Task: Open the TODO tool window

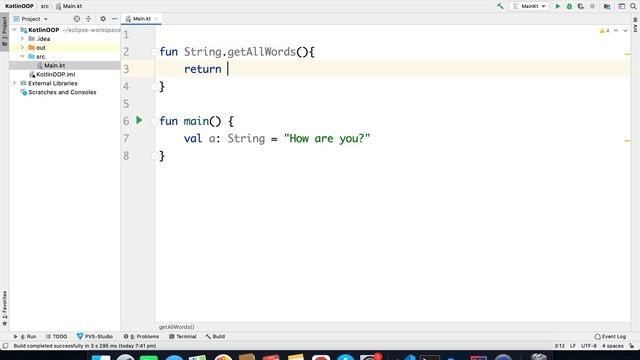Action: 56,336
